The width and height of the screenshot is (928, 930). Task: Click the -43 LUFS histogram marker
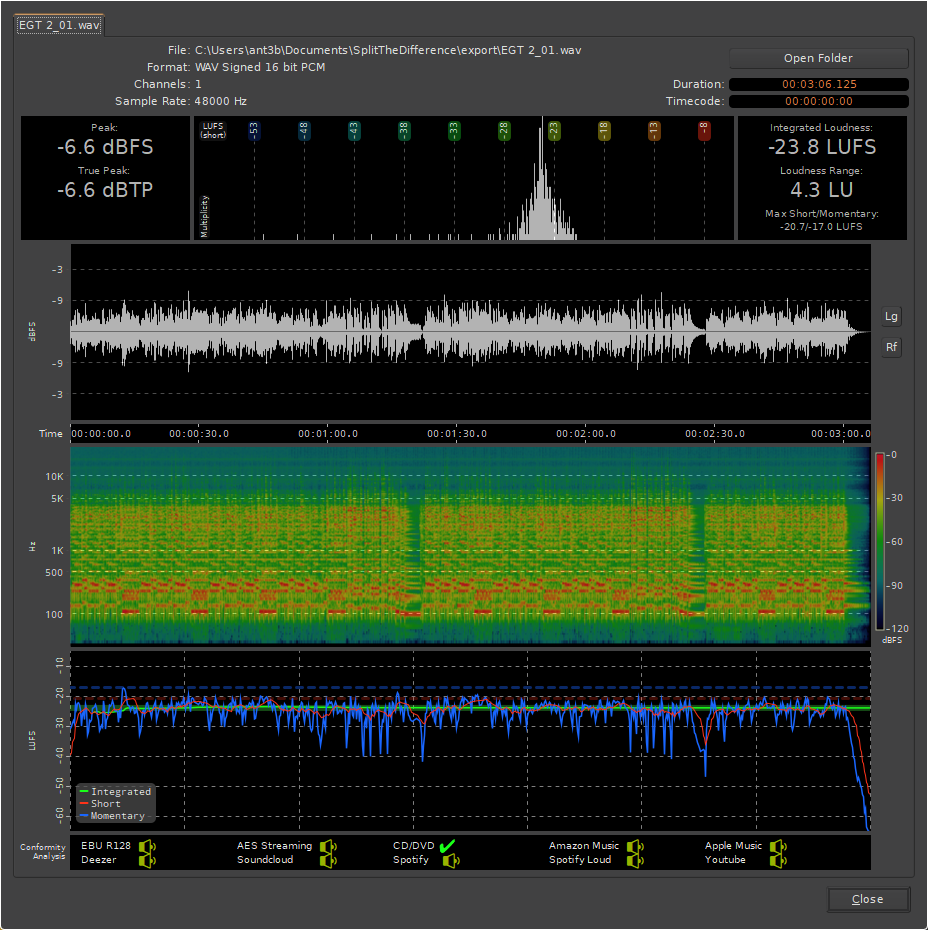point(354,130)
